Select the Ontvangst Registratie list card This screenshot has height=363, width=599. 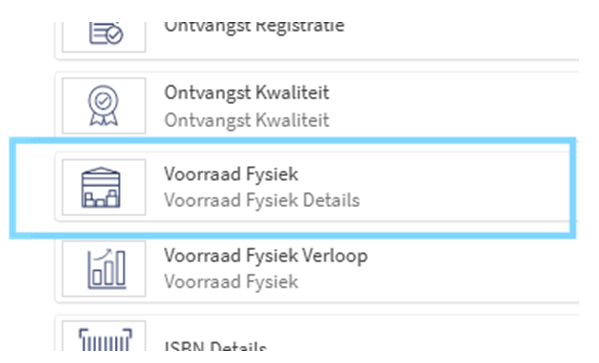click(317, 41)
